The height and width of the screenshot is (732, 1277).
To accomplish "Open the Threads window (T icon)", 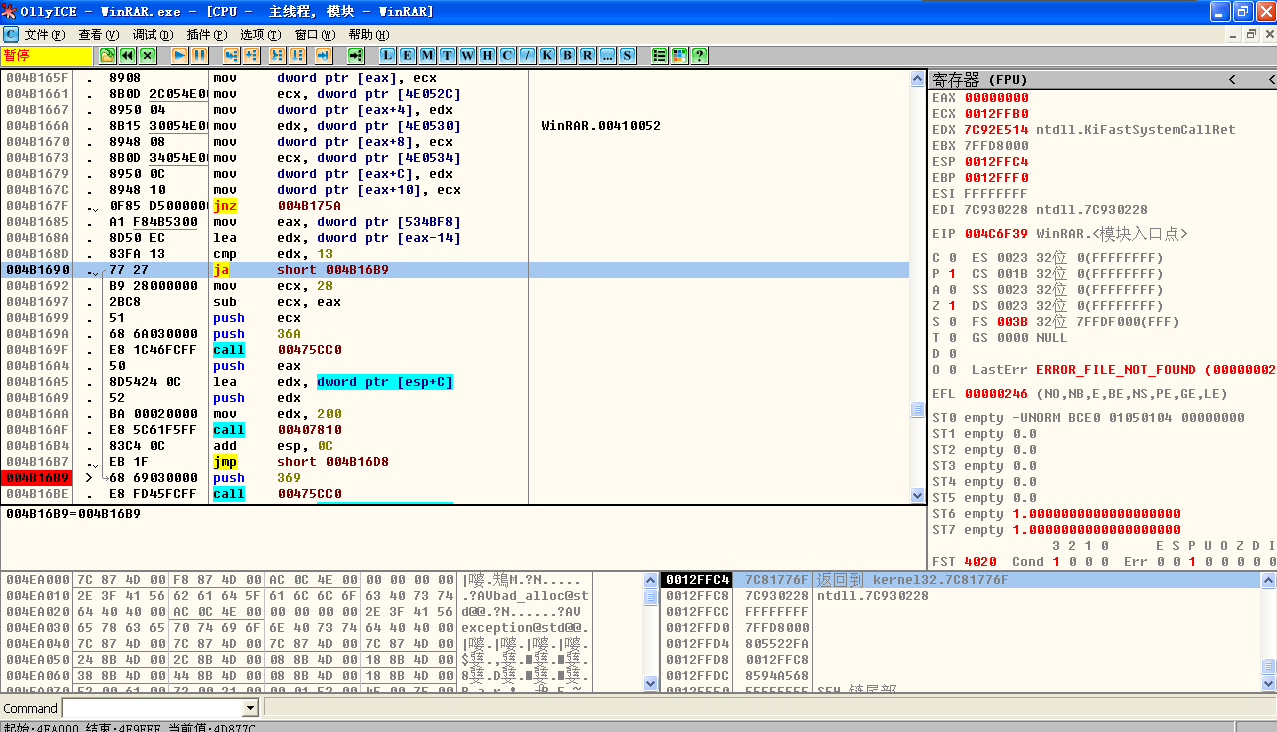I will (447, 56).
